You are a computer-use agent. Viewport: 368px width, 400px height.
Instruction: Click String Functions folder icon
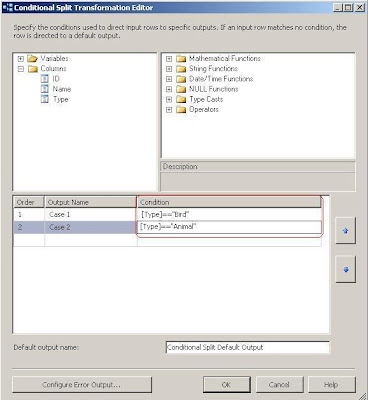pyautogui.click(x=181, y=69)
